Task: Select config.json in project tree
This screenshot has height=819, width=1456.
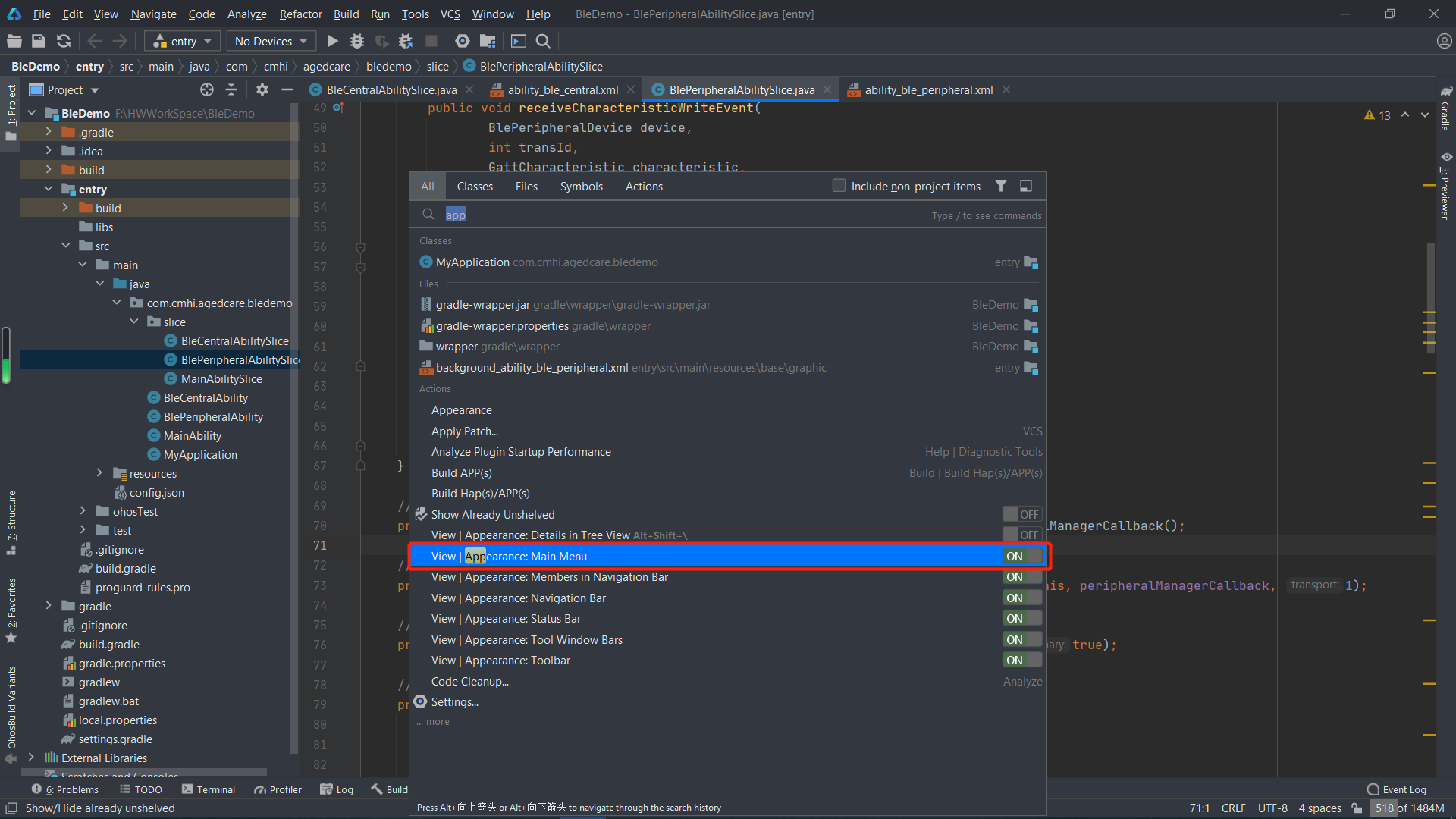Action: point(156,492)
